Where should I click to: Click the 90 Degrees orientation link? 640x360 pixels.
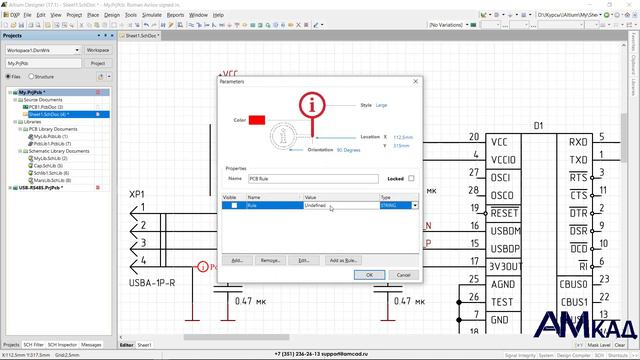coord(349,150)
